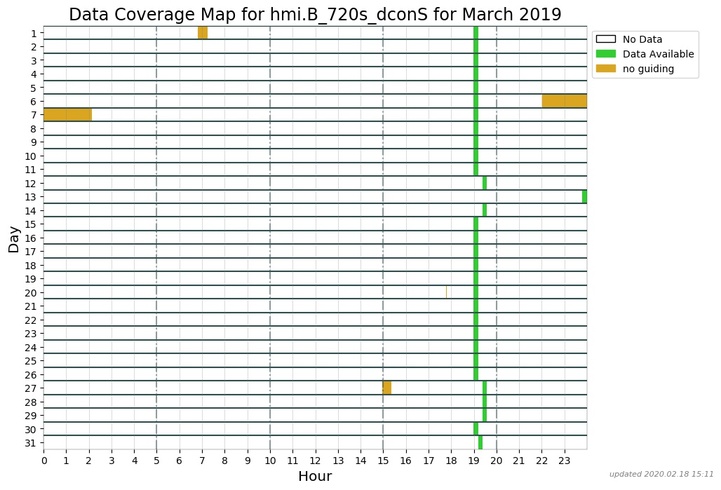
Task: Click the hour 23 tick label
Action: coord(564,460)
